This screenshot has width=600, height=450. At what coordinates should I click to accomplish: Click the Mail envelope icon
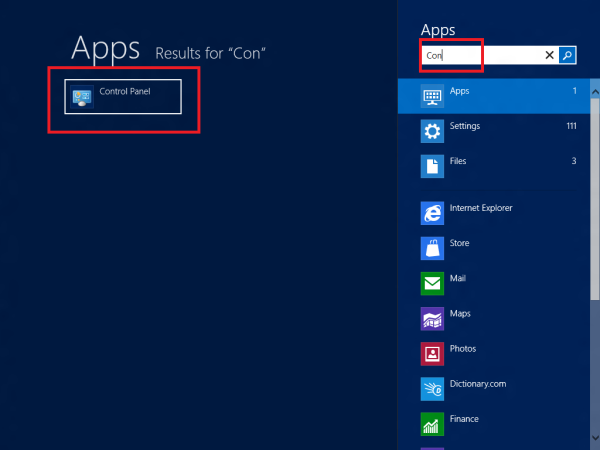point(432,284)
